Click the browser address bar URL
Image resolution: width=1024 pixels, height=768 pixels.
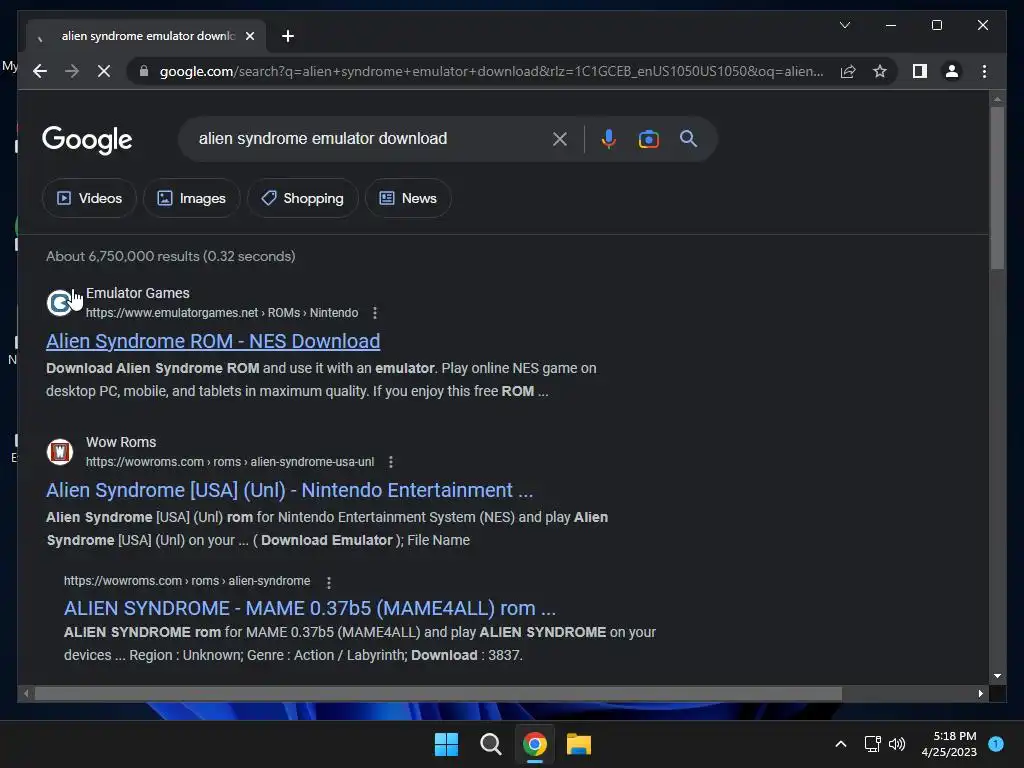click(491, 71)
